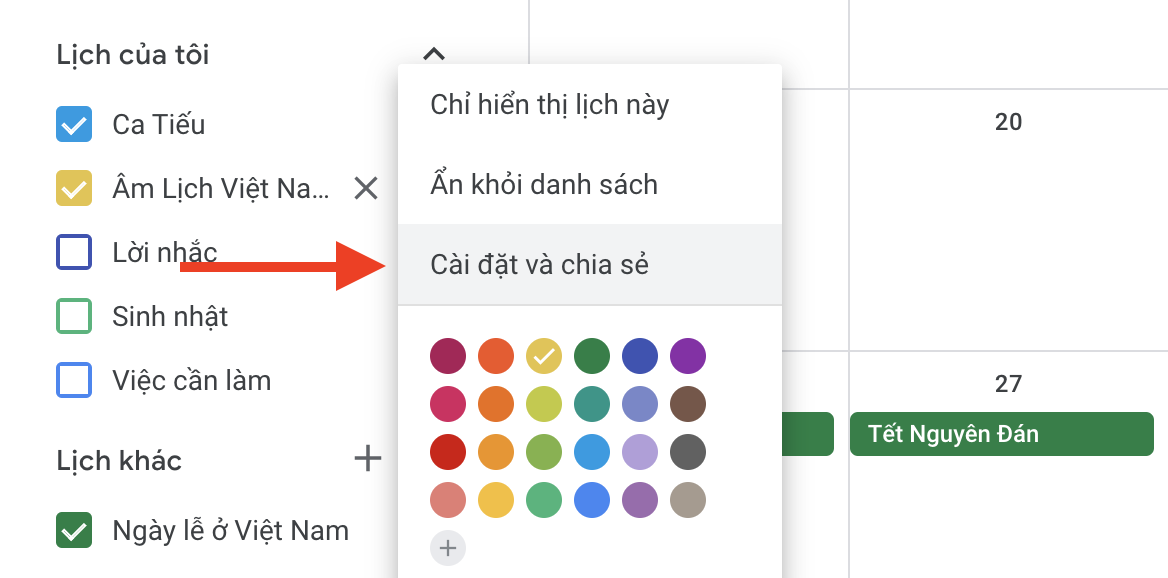Check the Sinh nhật calendar box

pyautogui.click(x=74, y=316)
